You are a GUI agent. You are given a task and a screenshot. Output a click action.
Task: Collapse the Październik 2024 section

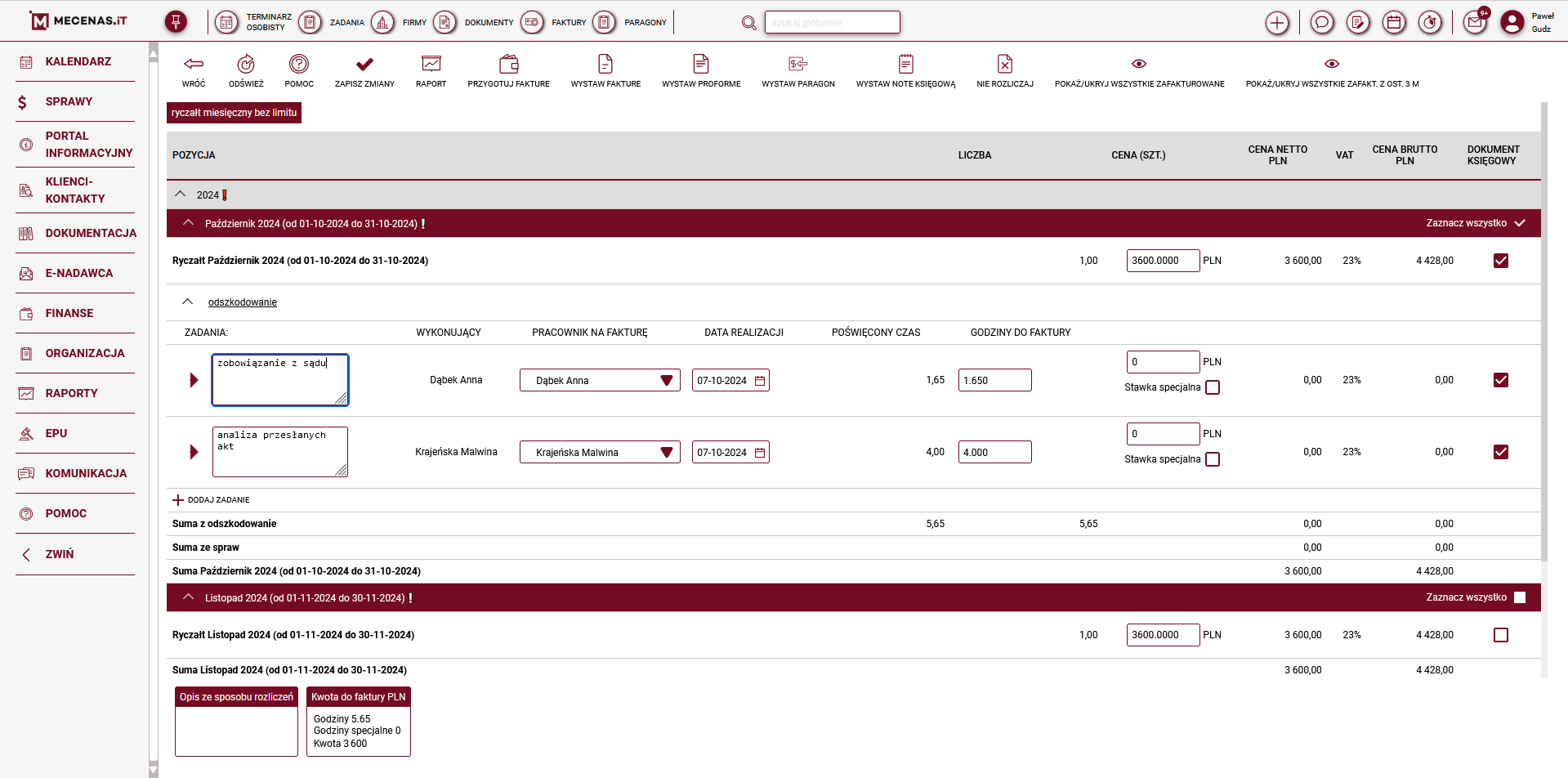coord(188,222)
